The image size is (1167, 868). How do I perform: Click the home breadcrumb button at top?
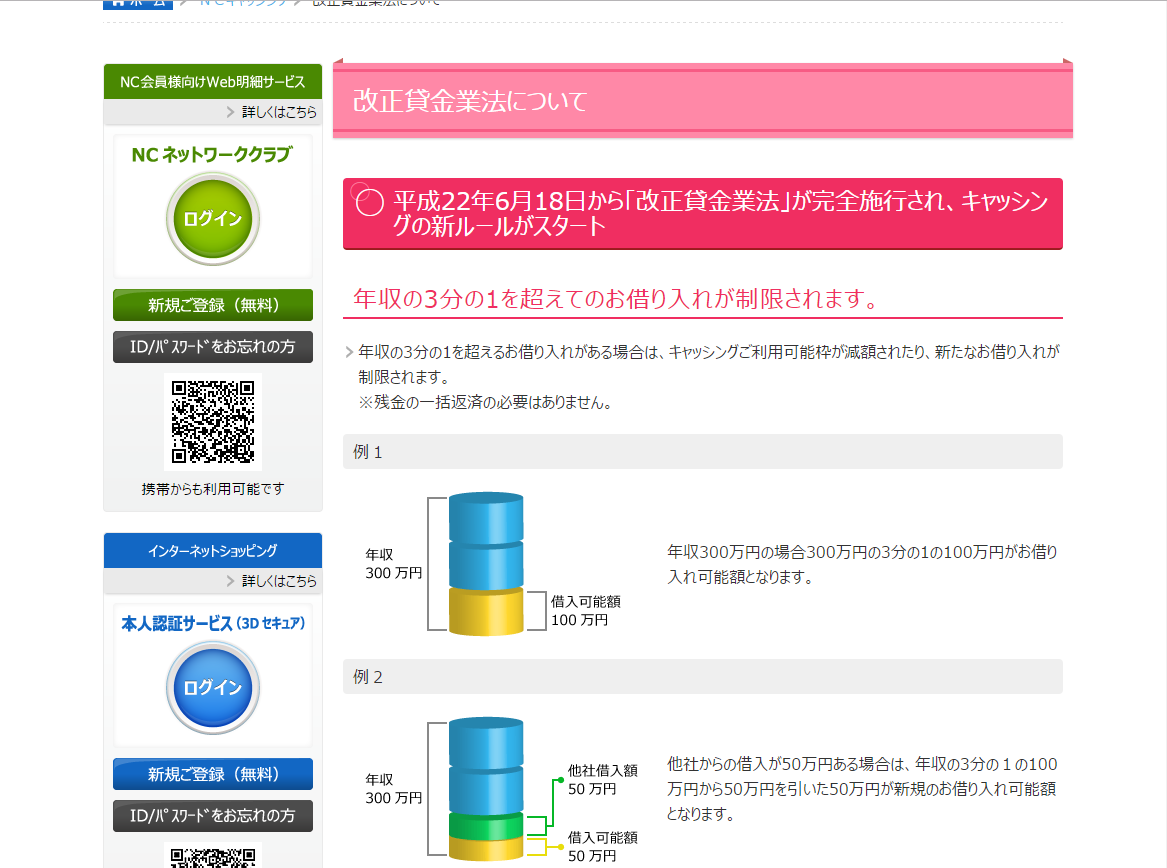pyautogui.click(x=138, y=4)
